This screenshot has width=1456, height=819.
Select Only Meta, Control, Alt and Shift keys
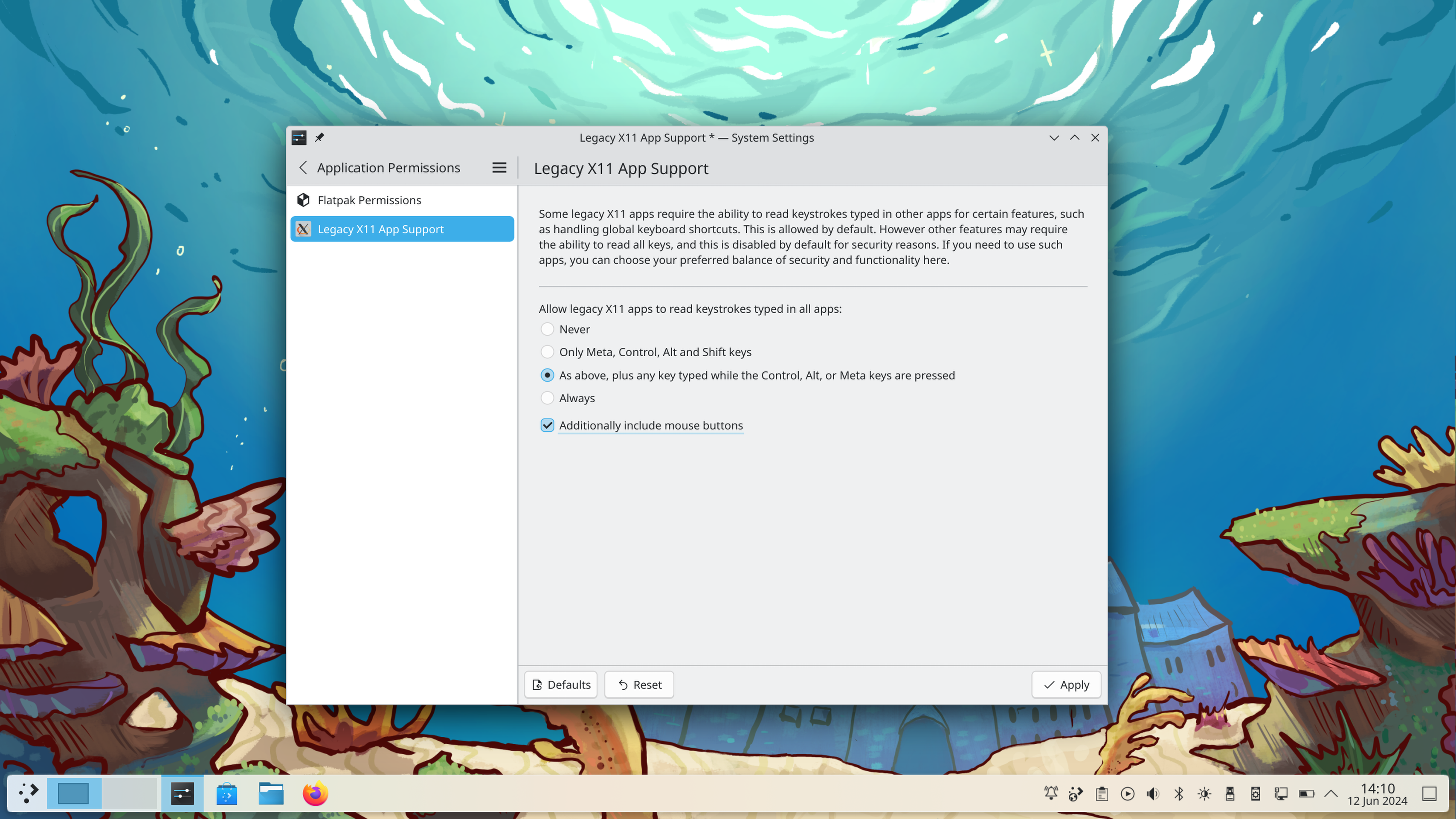click(547, 352)
